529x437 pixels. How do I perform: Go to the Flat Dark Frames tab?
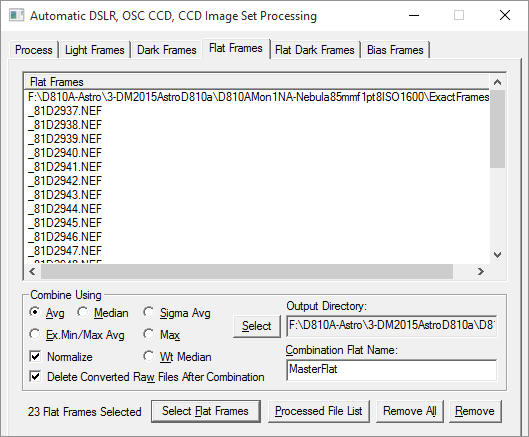(x=315, y=50)
